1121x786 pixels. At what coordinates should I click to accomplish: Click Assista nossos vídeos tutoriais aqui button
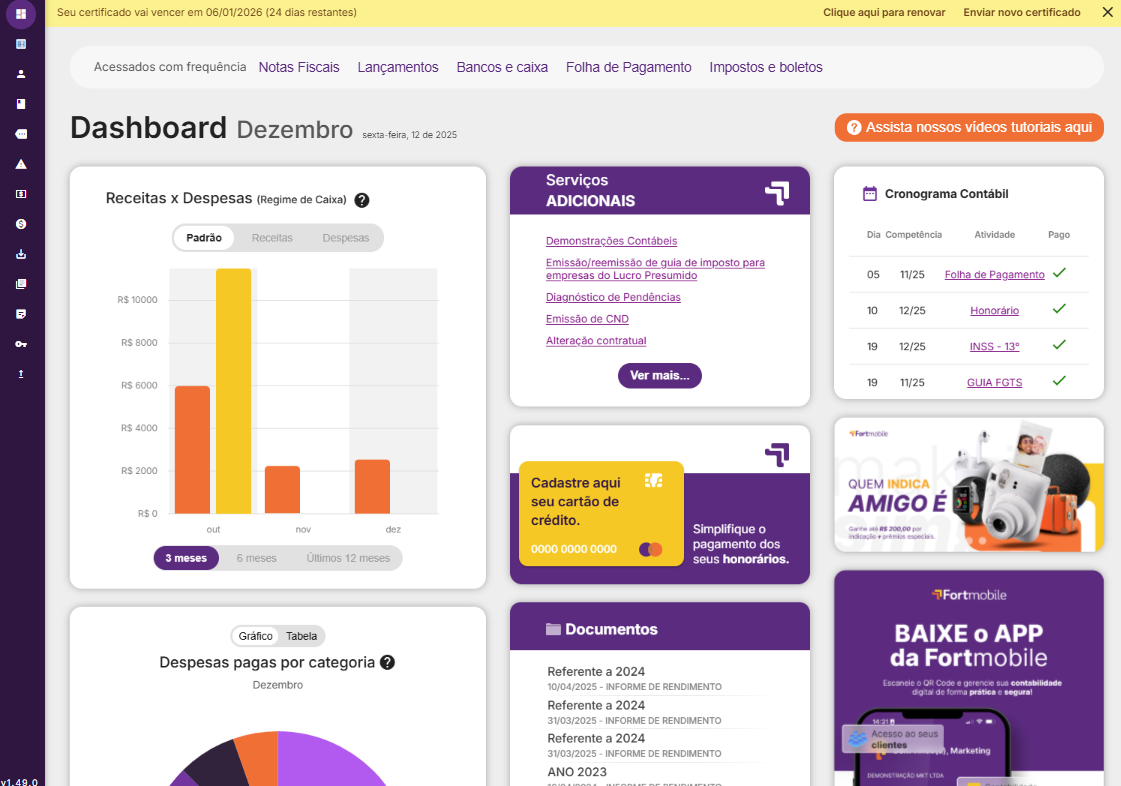(x=969, y=128)
